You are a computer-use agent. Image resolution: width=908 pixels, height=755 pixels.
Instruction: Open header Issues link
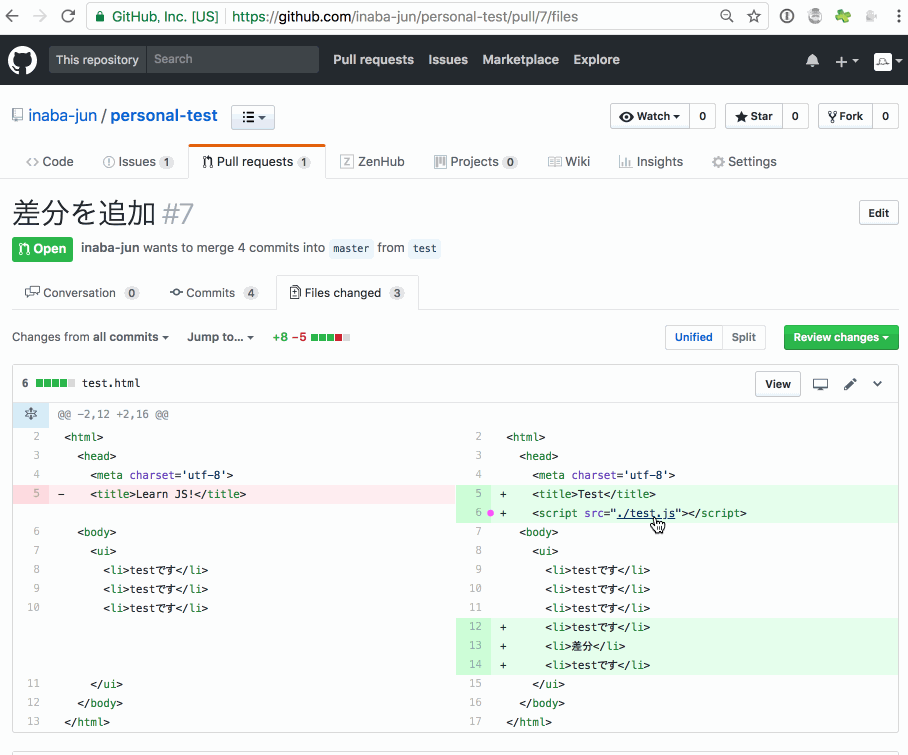point(448,60)
